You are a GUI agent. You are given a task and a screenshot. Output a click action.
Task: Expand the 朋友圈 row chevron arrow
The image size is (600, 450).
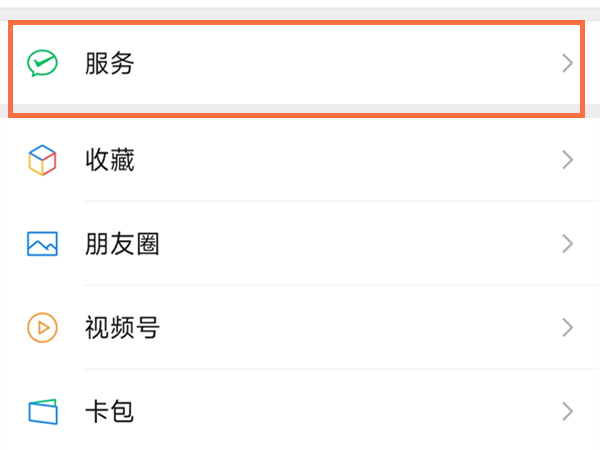point(567,243)
